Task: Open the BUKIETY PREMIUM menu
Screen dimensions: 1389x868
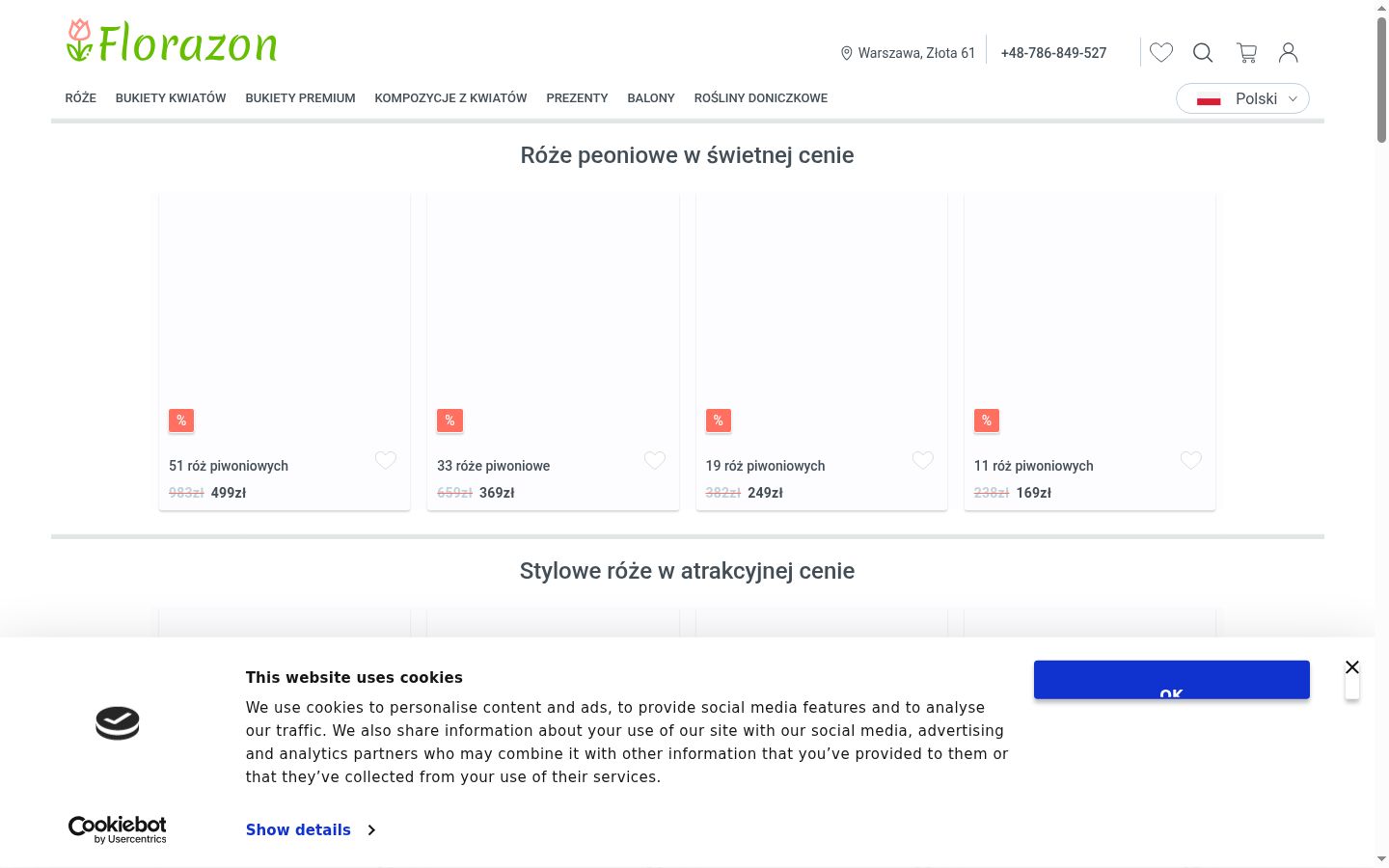Action: click(x=300, y=98)
